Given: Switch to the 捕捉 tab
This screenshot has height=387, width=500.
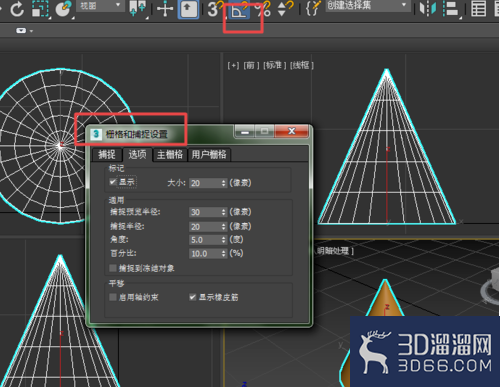Looking at the screenshot, I should [106, 155].
